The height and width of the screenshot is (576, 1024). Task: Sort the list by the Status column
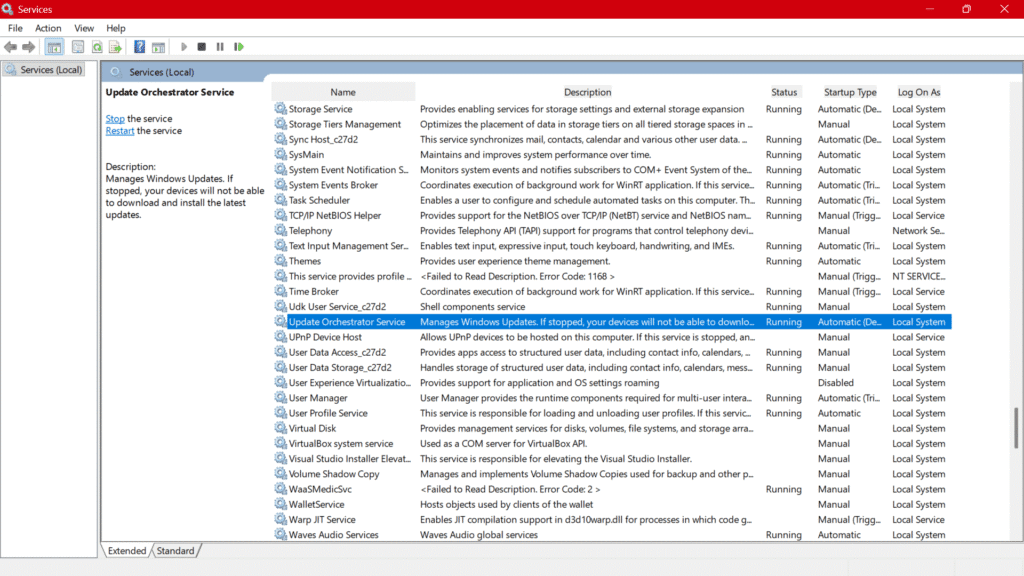[784, 92]
